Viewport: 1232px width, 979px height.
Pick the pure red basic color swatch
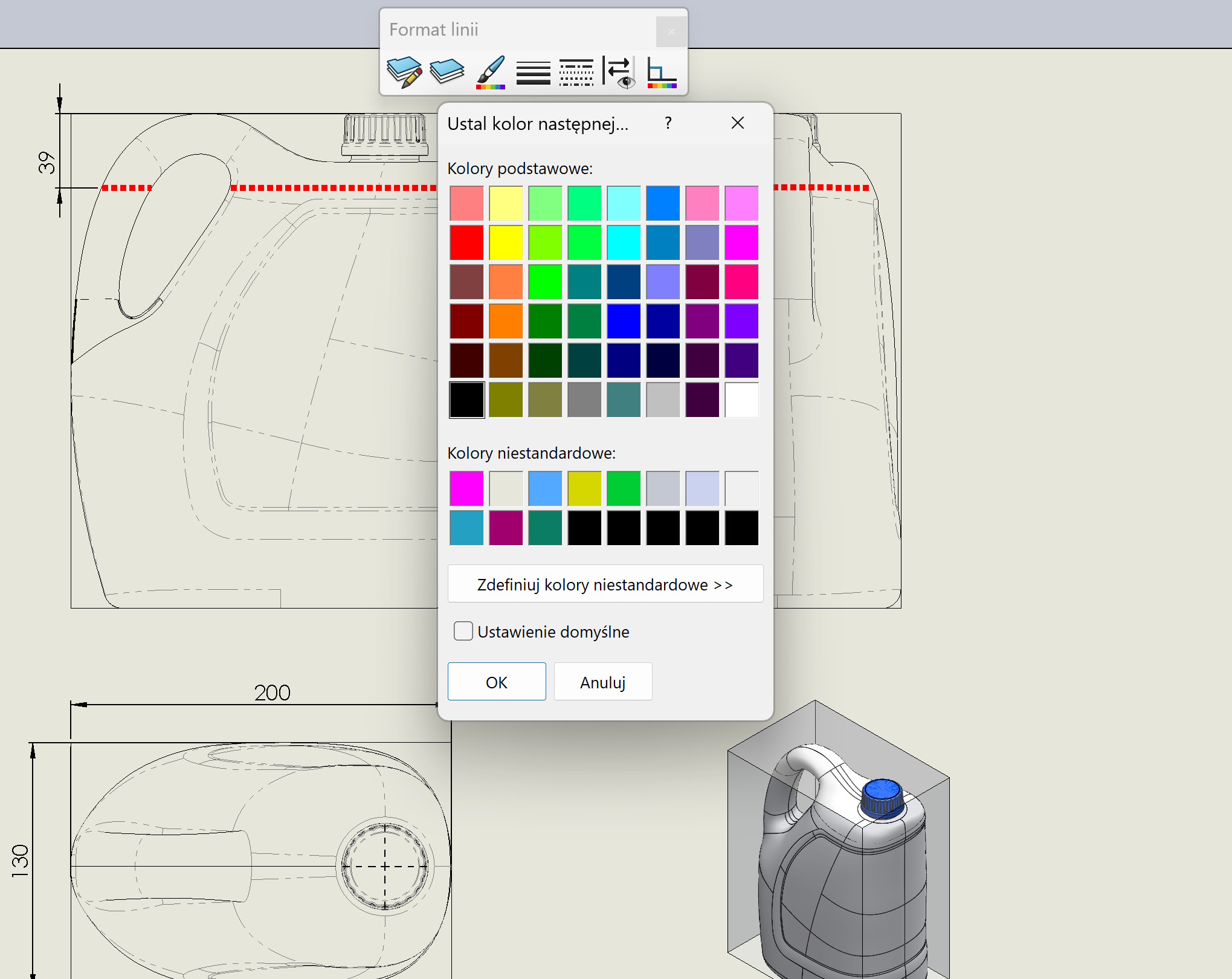click(466, 242)
